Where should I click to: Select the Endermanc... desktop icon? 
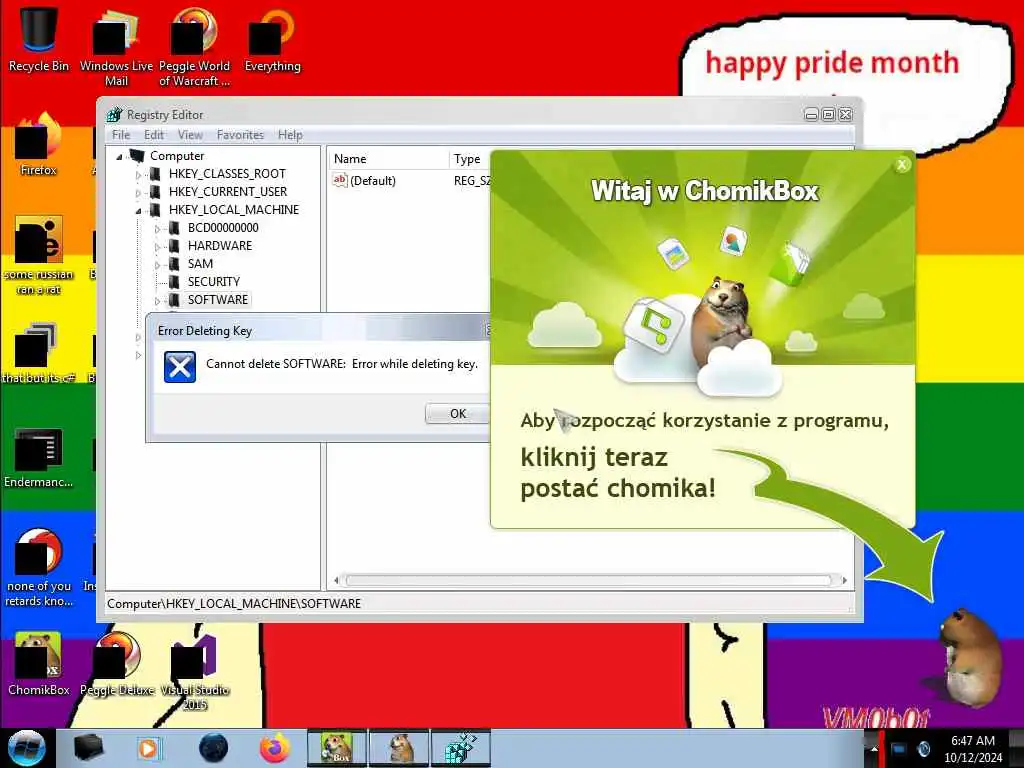tap(39, 457)
